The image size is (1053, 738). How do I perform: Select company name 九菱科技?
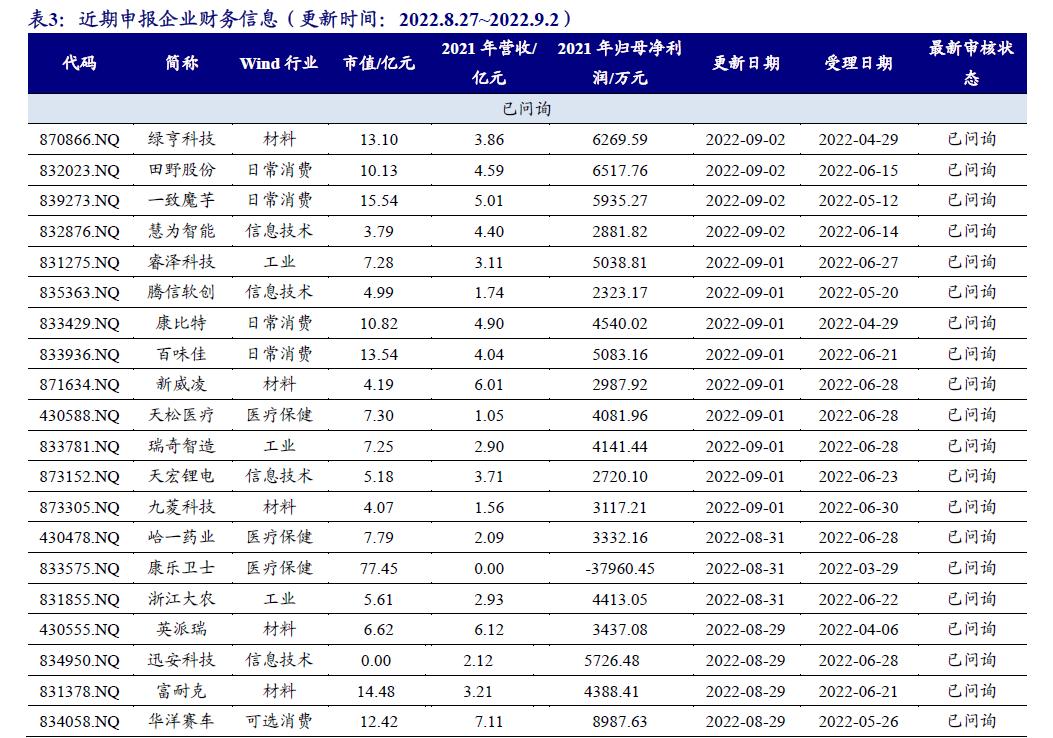tap(181, 507)
